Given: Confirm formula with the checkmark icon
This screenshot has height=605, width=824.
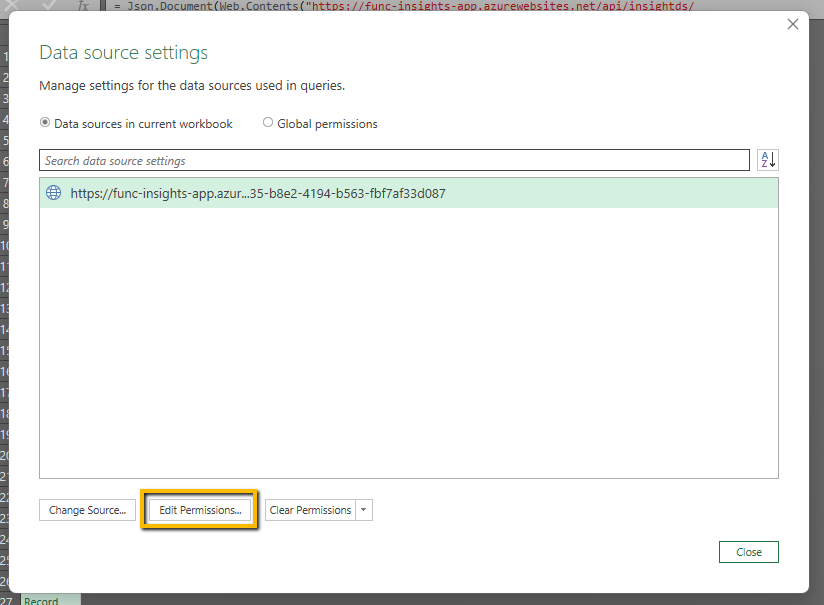Looking at the screenshot, I should [49, 5].
